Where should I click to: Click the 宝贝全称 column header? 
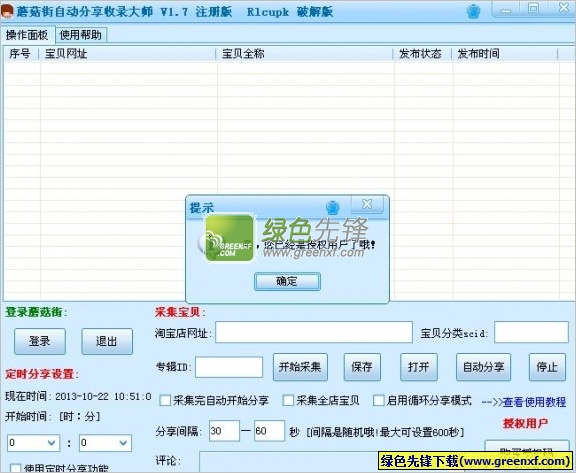[304, 54]
